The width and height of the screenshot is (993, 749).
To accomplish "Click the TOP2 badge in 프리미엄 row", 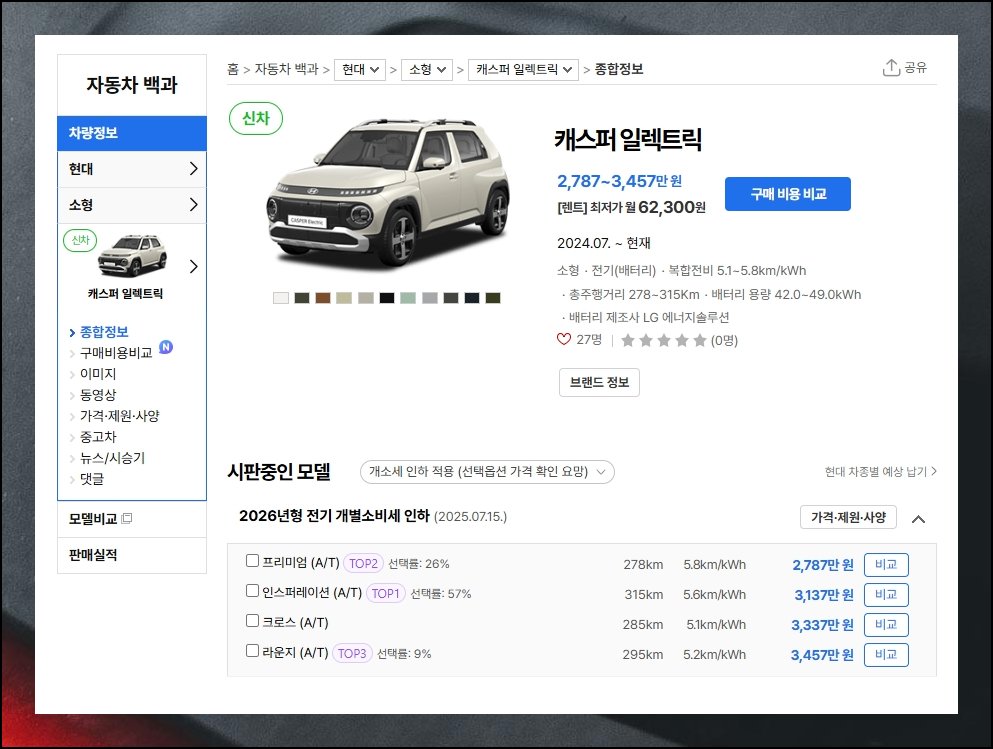I will coord(363,563).
